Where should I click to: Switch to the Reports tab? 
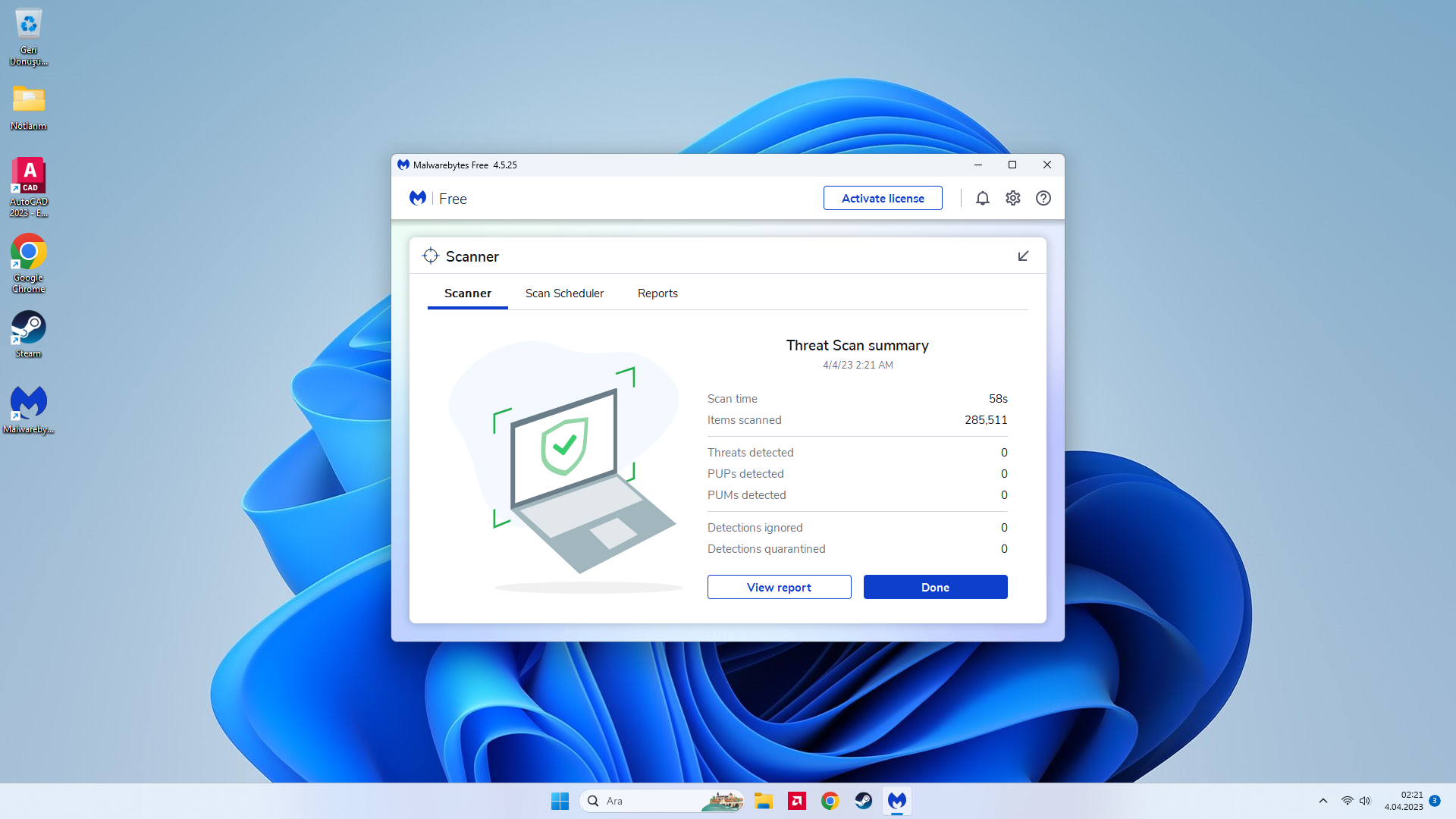coord(657,293)
